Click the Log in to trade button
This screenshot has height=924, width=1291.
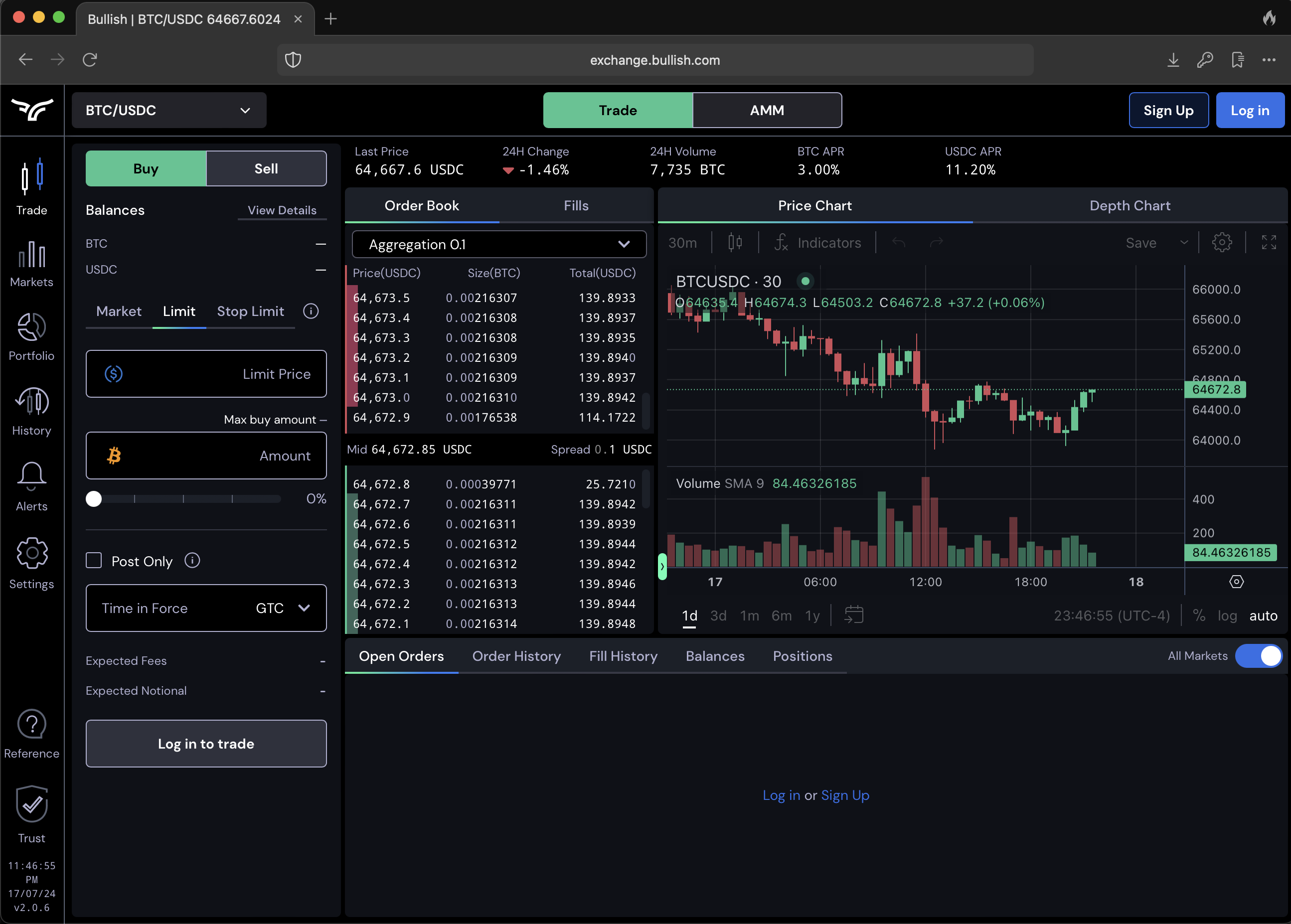(x=206, y=744)
